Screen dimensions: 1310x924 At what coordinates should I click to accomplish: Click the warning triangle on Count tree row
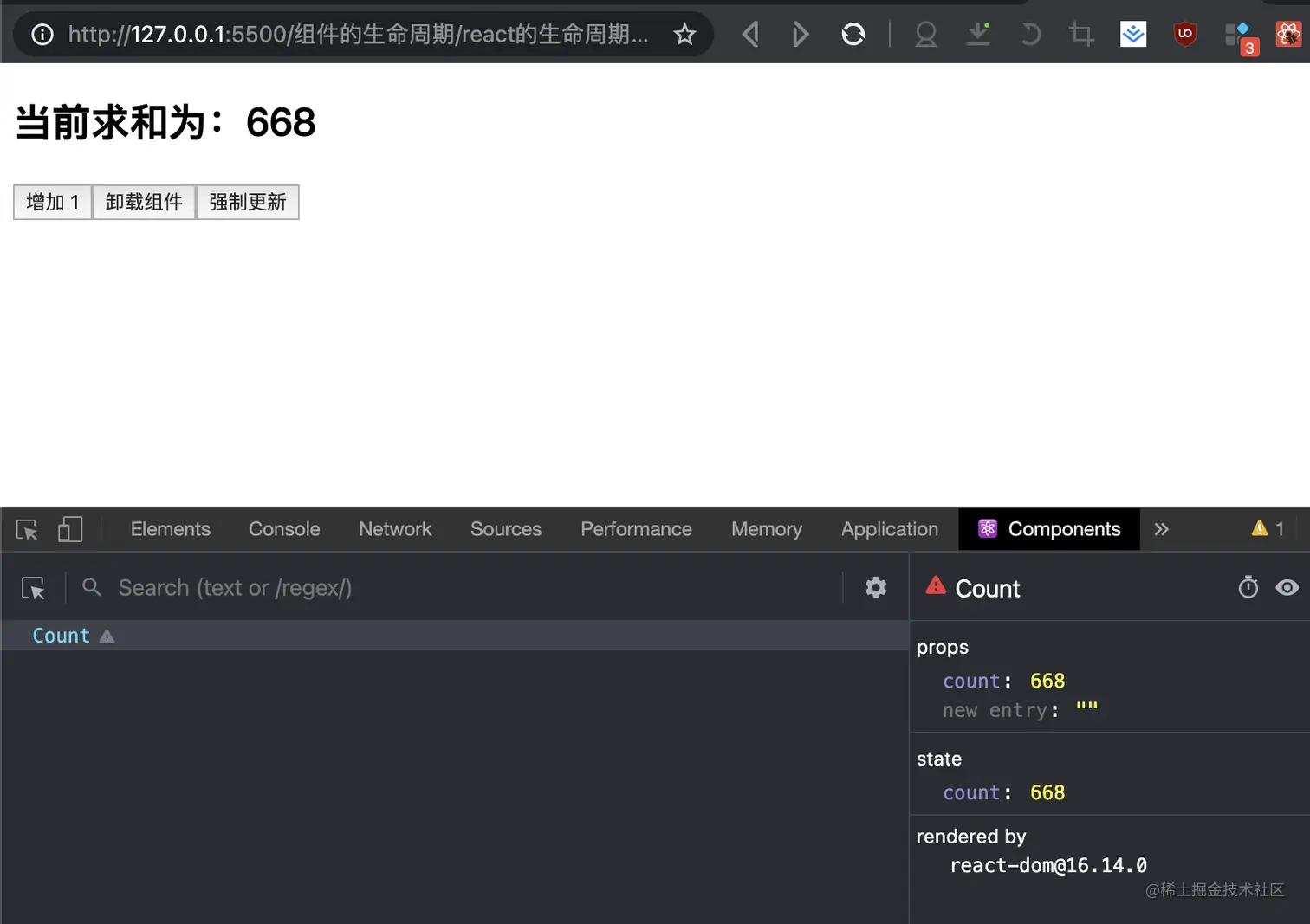click(x=107, y=636)
